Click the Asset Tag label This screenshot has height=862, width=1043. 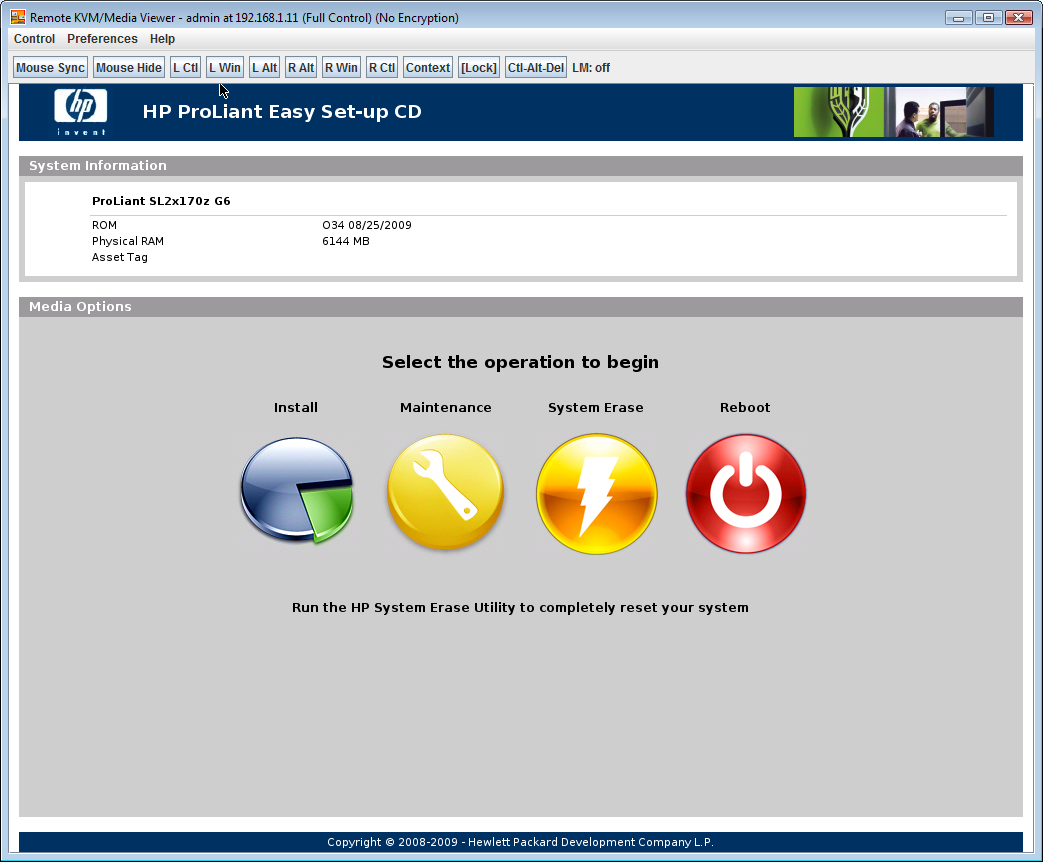[120, 257]
